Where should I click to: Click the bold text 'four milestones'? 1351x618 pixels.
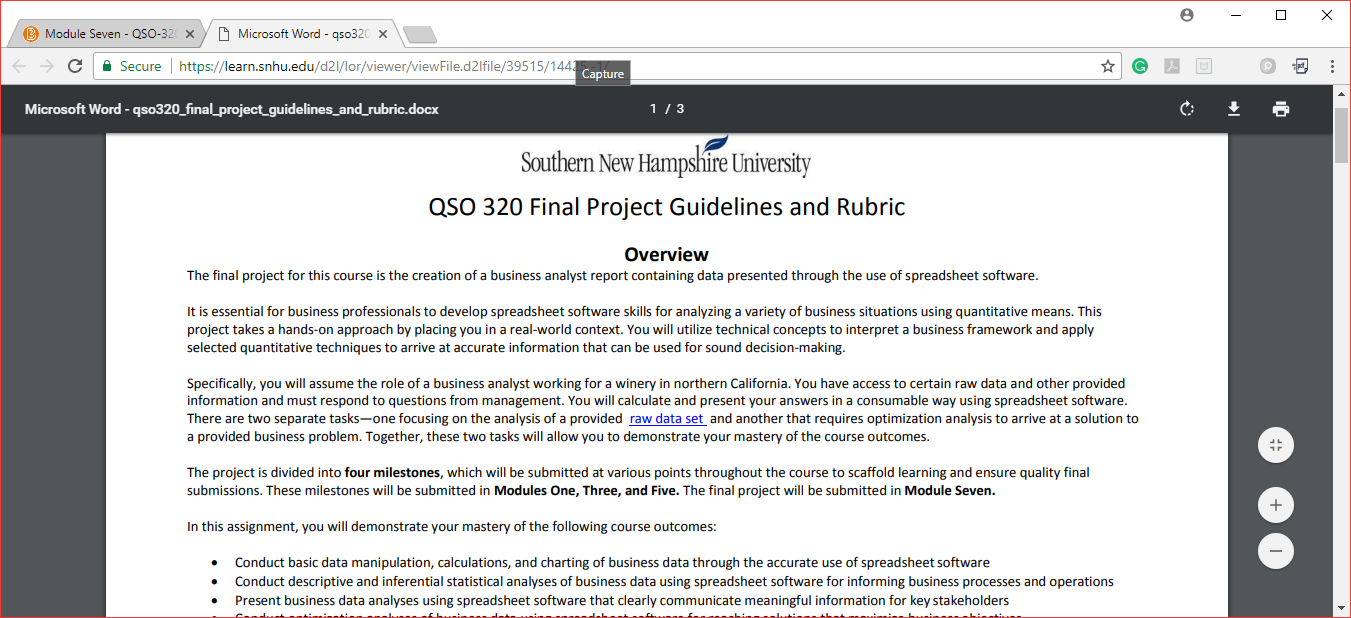[x=392, y=473]
